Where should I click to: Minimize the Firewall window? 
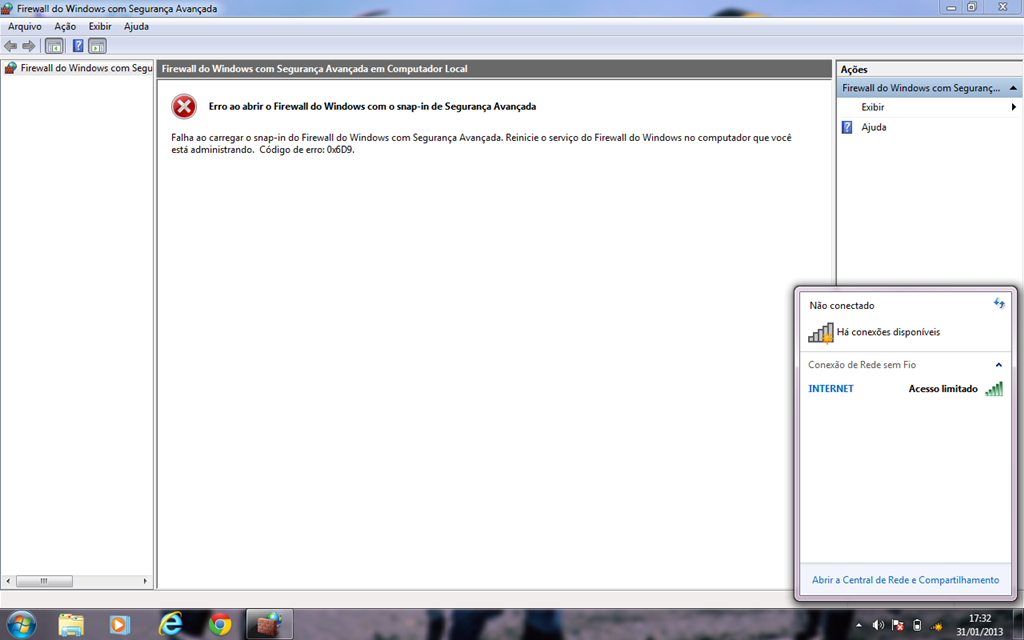951,7
